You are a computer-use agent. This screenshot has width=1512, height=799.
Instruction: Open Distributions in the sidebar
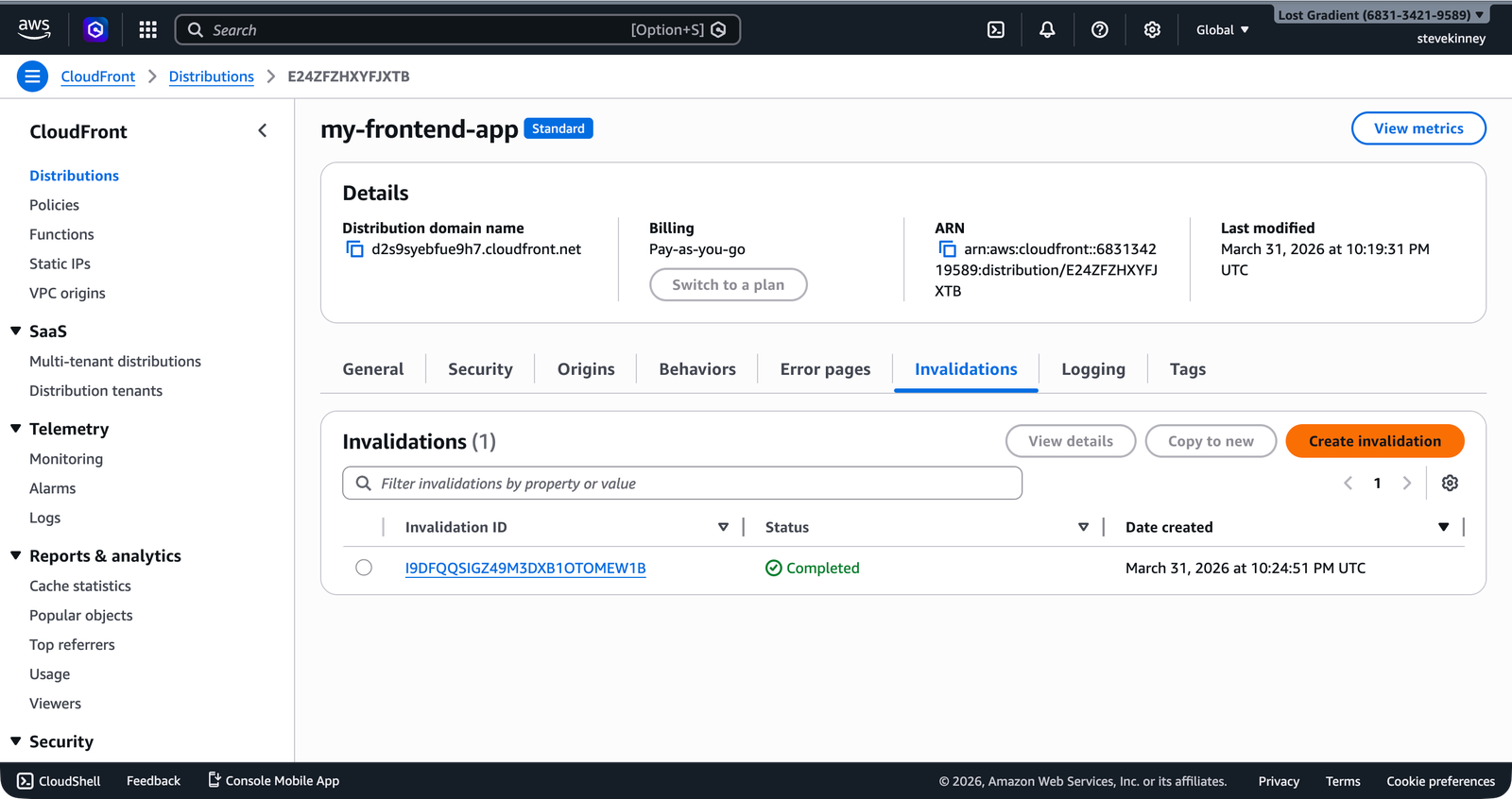tap(74, 176)
